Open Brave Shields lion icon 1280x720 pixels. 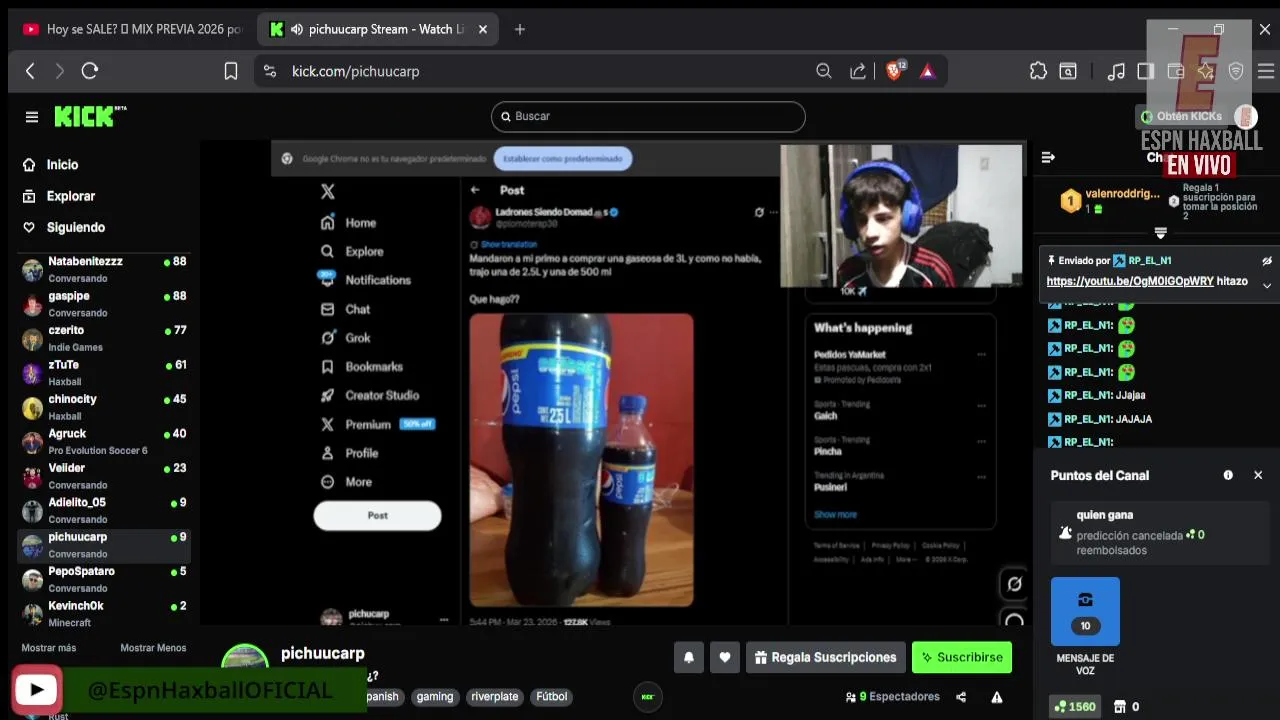[x=895, y=70]
